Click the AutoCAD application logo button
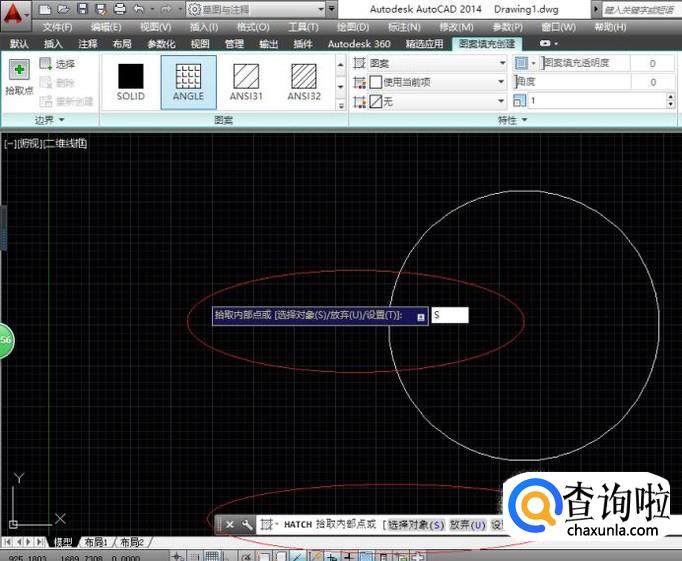Image resolution: width=682 pixels, height=561 pixels. 14,14
